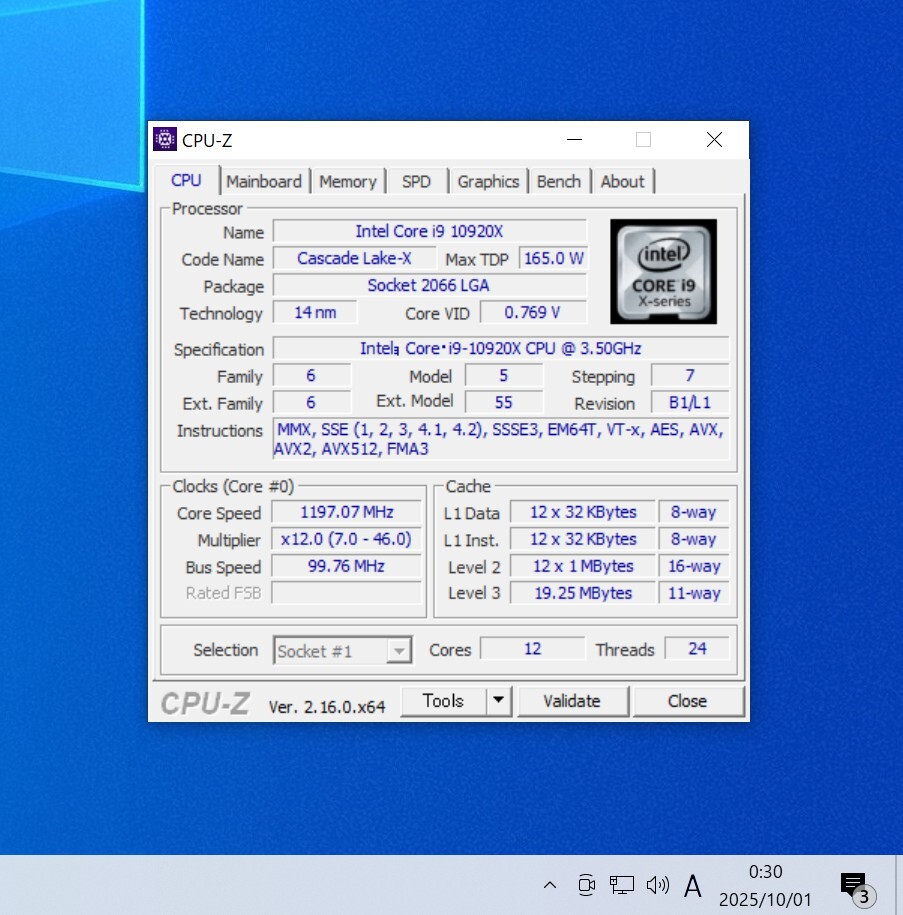Click the Meet Now camera tray icon
Screen dimensions: 903x915
(x=586, y=885)
